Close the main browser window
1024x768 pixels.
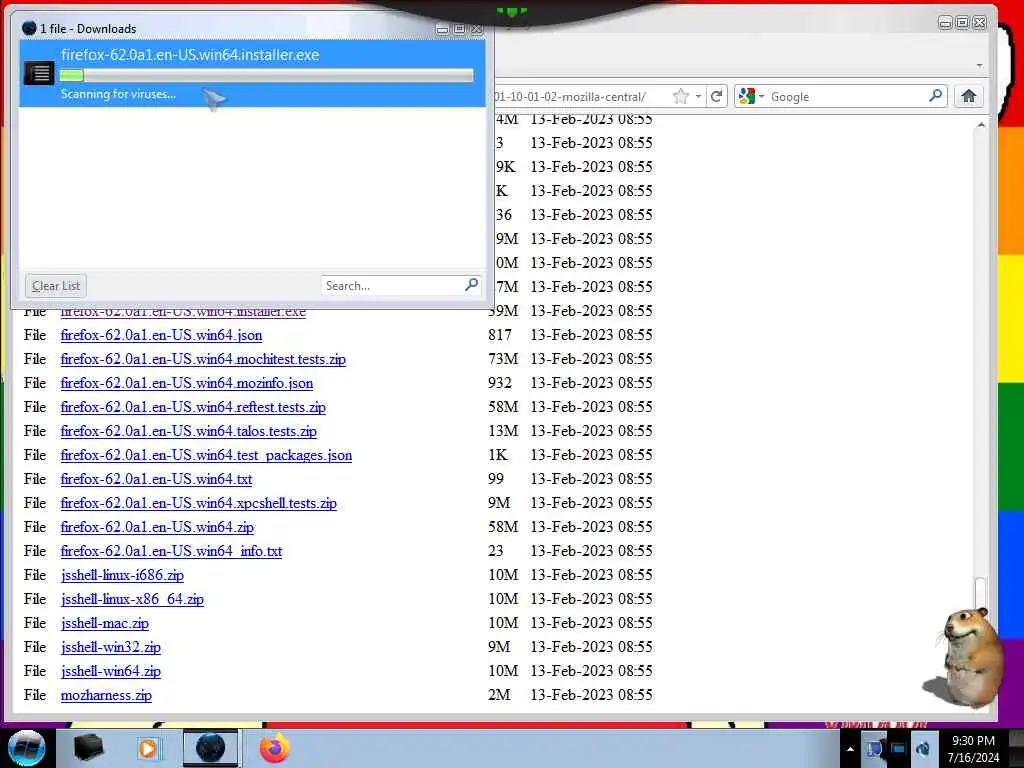980,23
